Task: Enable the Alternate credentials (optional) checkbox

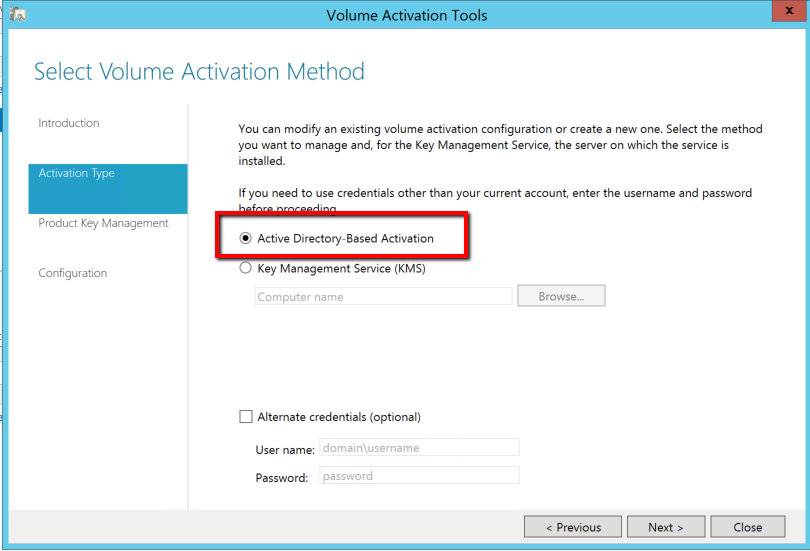Action: [x=246, y=417]
